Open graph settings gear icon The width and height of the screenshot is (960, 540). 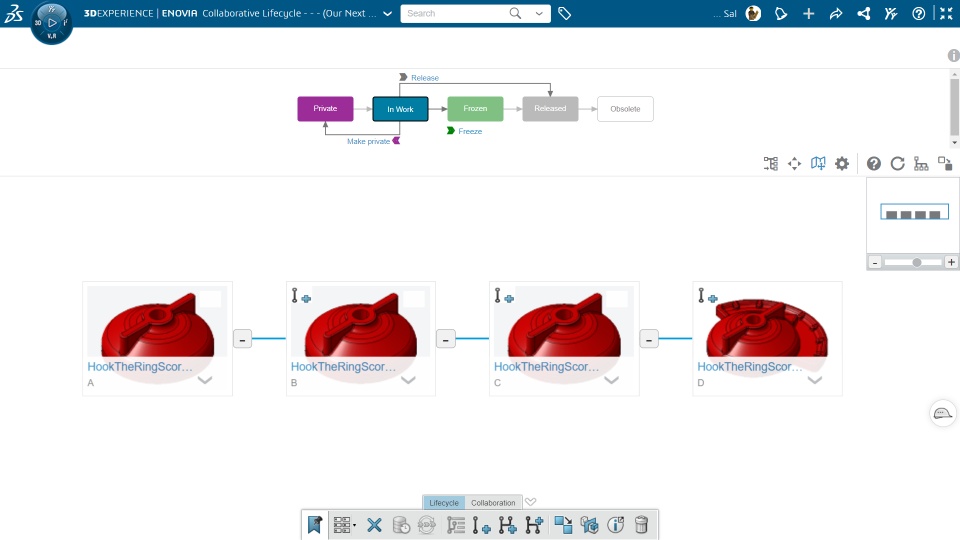[x=842, y=163]
